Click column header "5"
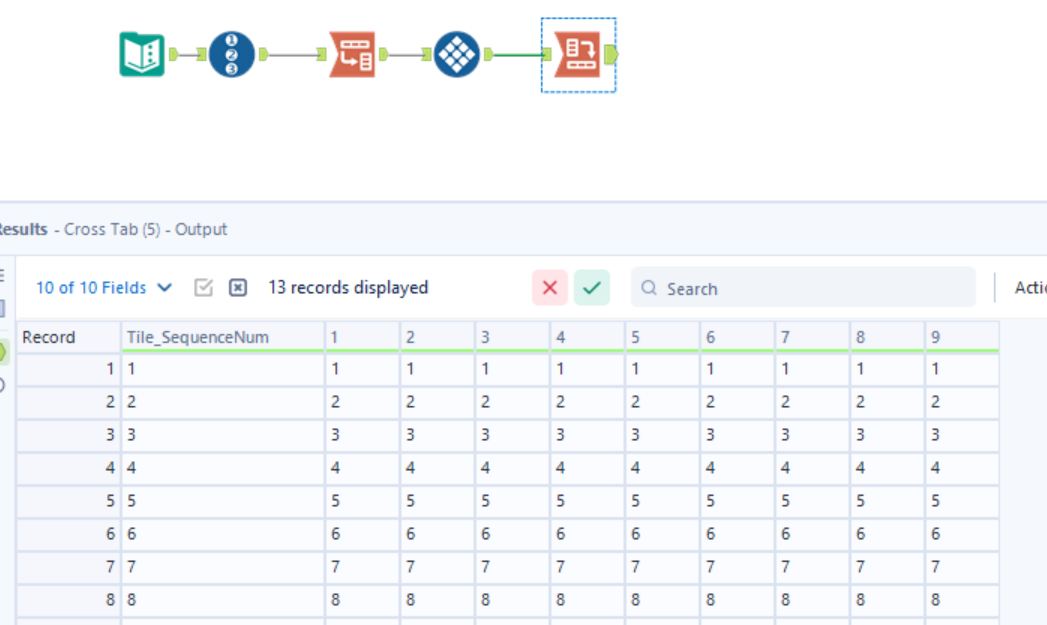 pyautogui.click(x=635, y=337)
